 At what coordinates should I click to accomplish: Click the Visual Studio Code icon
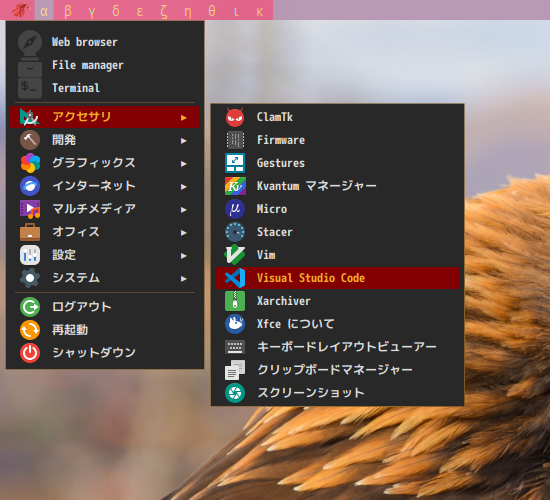[x=235, y=278]
